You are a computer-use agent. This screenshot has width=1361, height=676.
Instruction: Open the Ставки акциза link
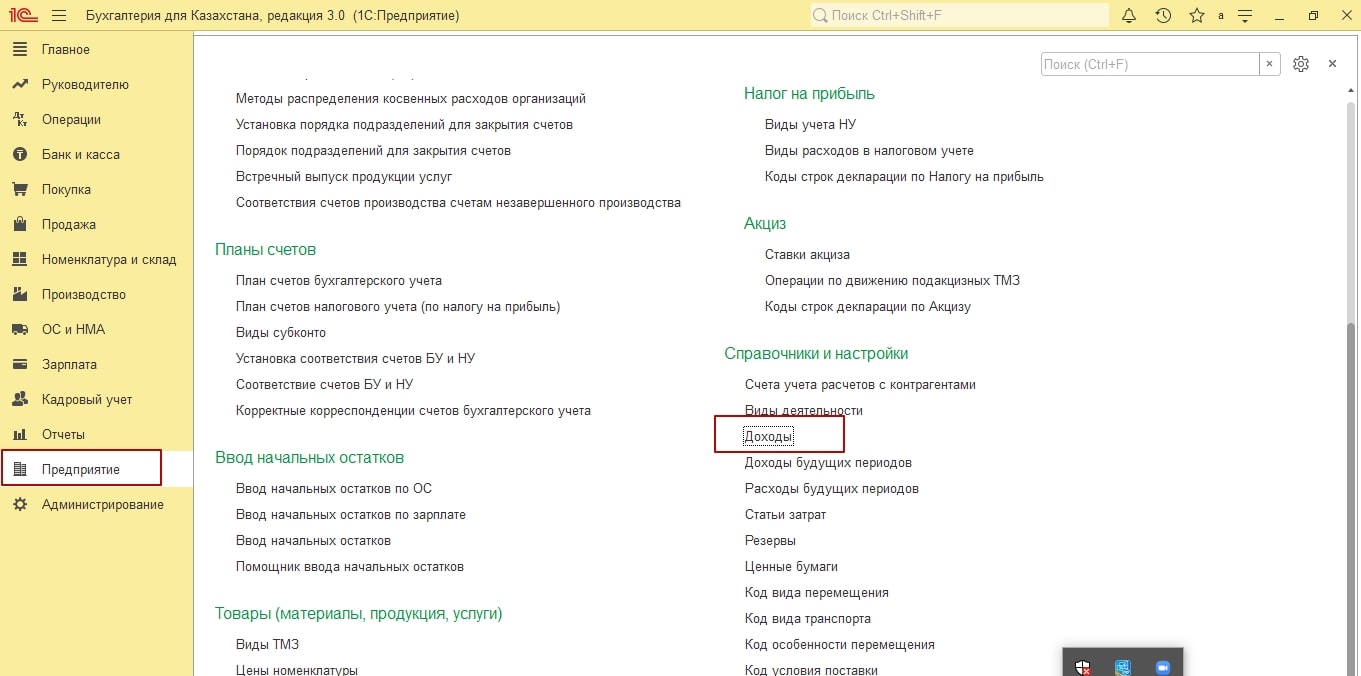[x=807, y=255]
